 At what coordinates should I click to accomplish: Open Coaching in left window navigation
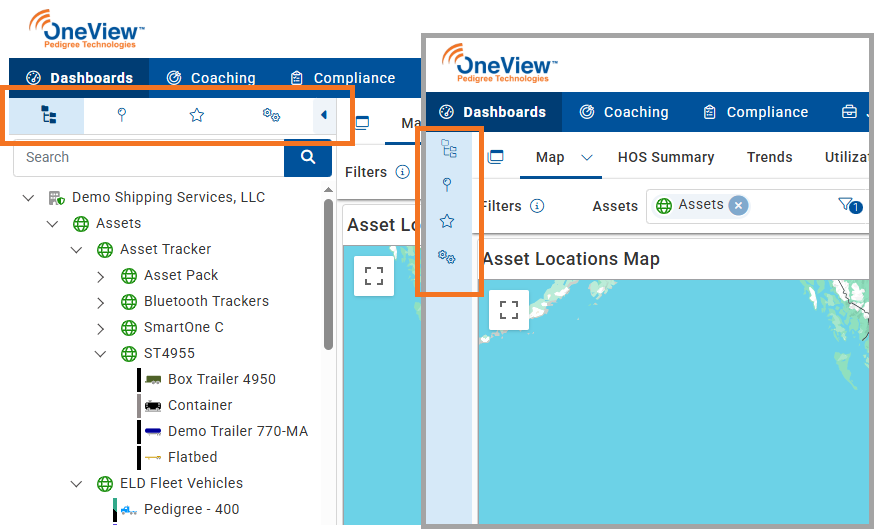[212, 78]
